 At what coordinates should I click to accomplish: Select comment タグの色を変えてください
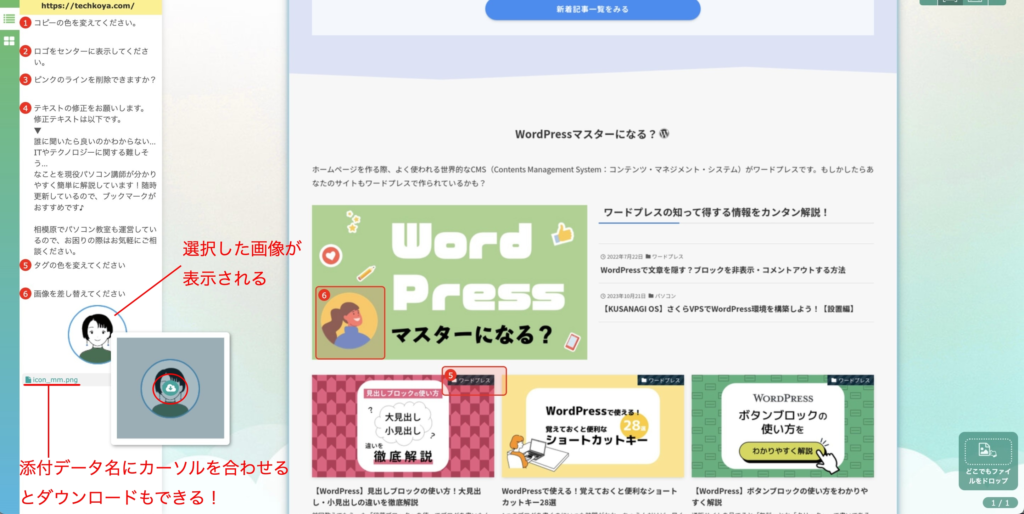click(80, 265)
